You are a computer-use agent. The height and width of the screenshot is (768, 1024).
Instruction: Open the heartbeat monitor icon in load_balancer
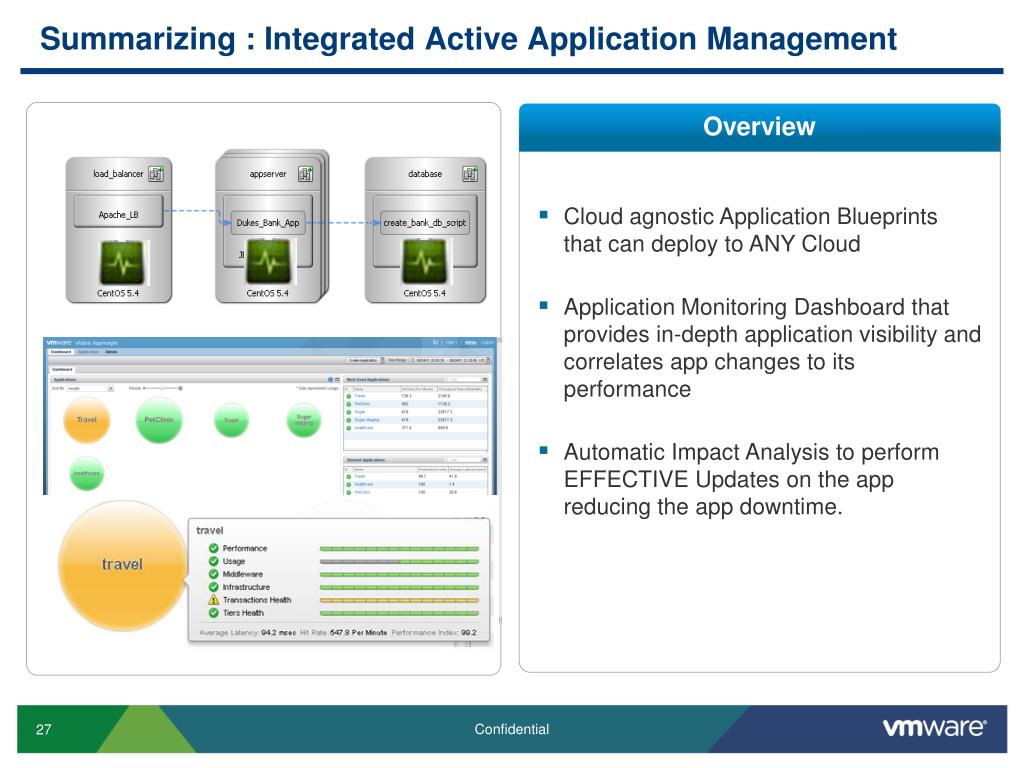coord(122,263)
